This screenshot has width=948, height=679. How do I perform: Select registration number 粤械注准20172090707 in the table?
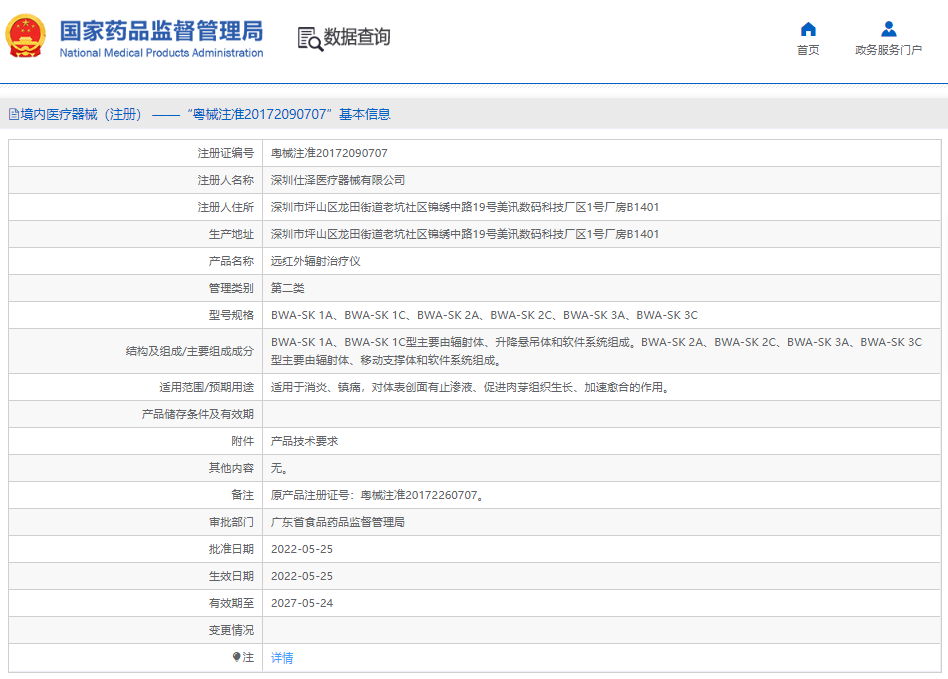[329, 153]
